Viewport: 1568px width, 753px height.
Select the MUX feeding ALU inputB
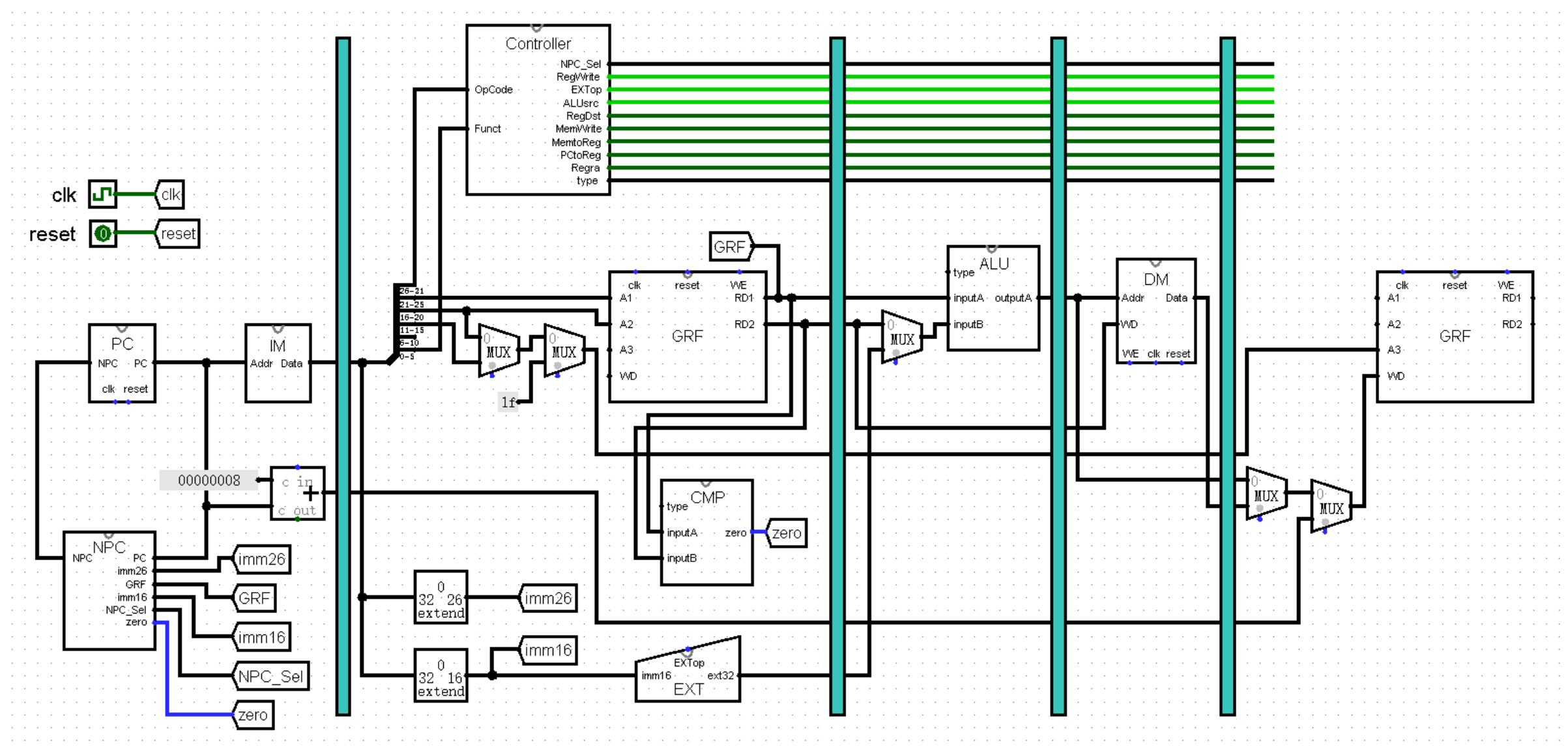click(902, 338)
